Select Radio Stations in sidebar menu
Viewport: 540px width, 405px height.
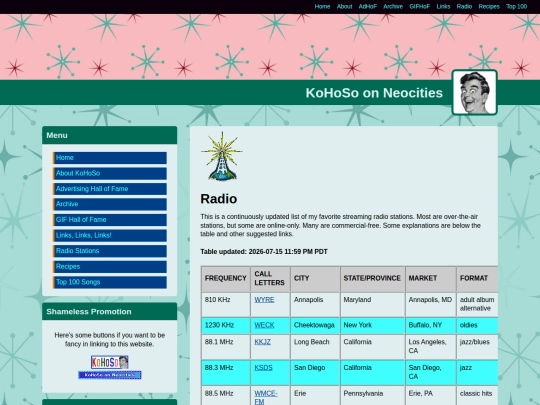[x=110, y=251]
